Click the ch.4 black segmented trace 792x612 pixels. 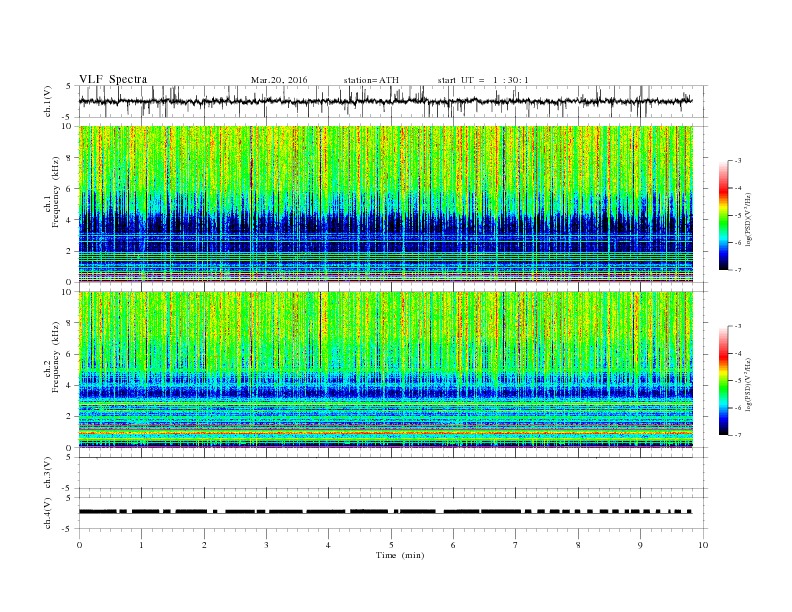385,512
